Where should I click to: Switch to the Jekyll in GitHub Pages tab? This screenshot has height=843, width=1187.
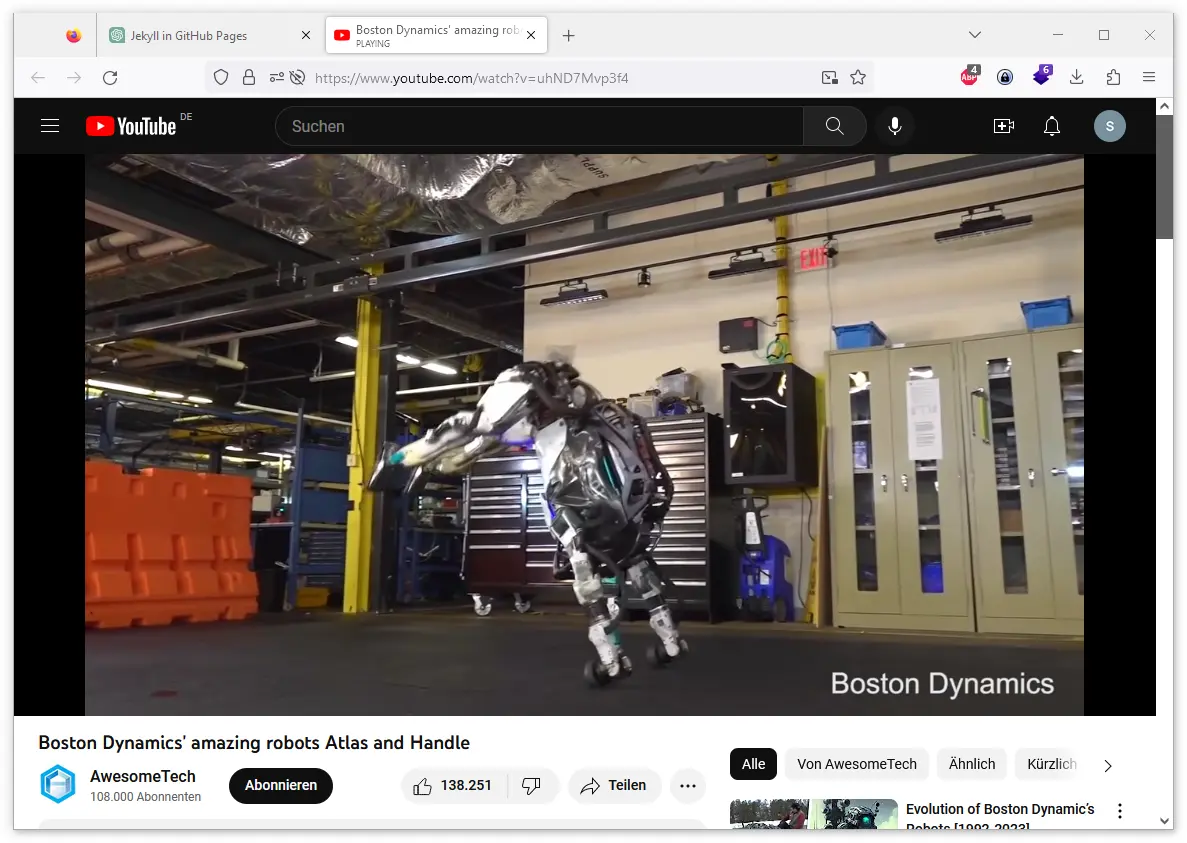188,35
